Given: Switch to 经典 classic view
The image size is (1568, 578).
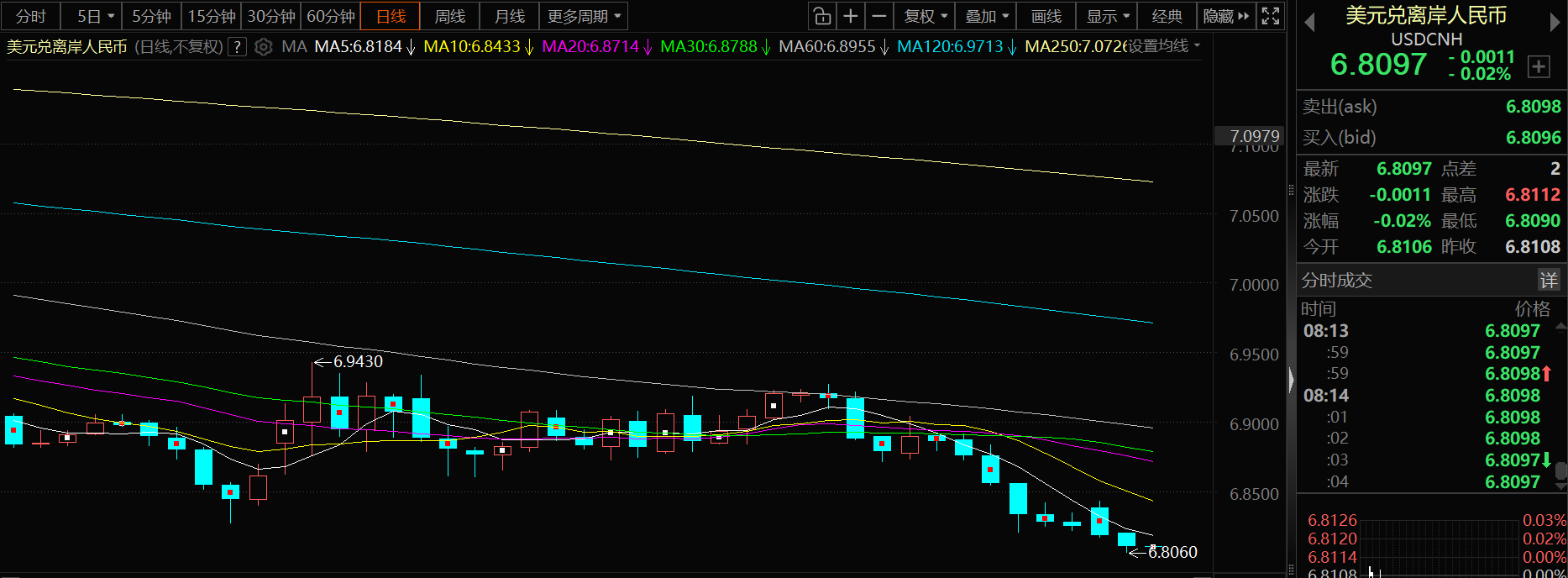Looking at the screenshot, I should click(x=1167, y=16).
